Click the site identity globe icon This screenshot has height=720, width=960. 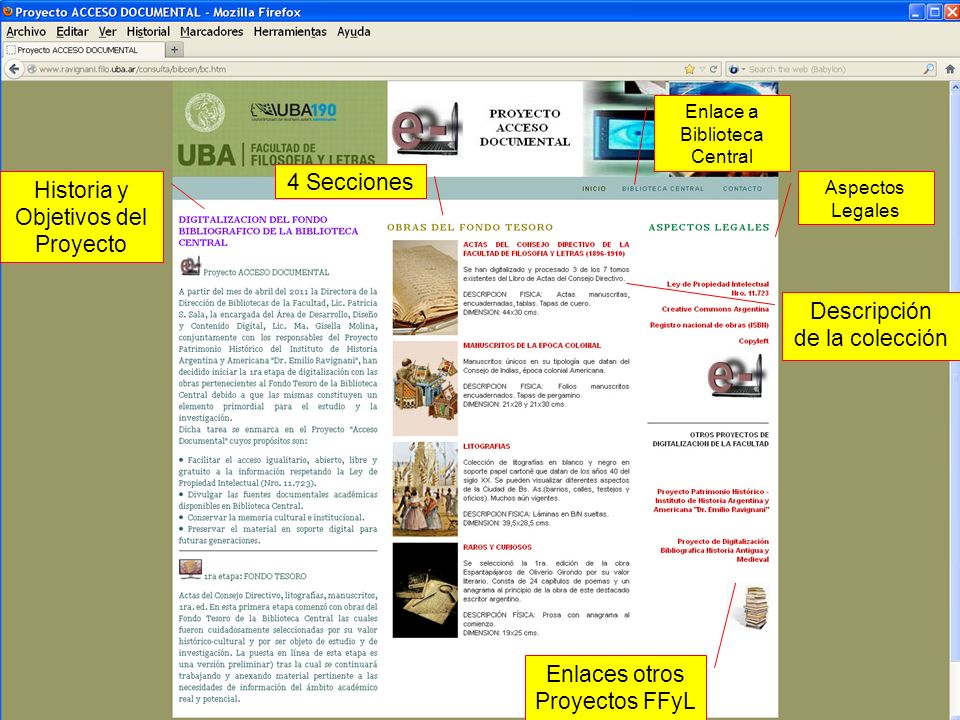pyautogui.click(x=32, y=69)
